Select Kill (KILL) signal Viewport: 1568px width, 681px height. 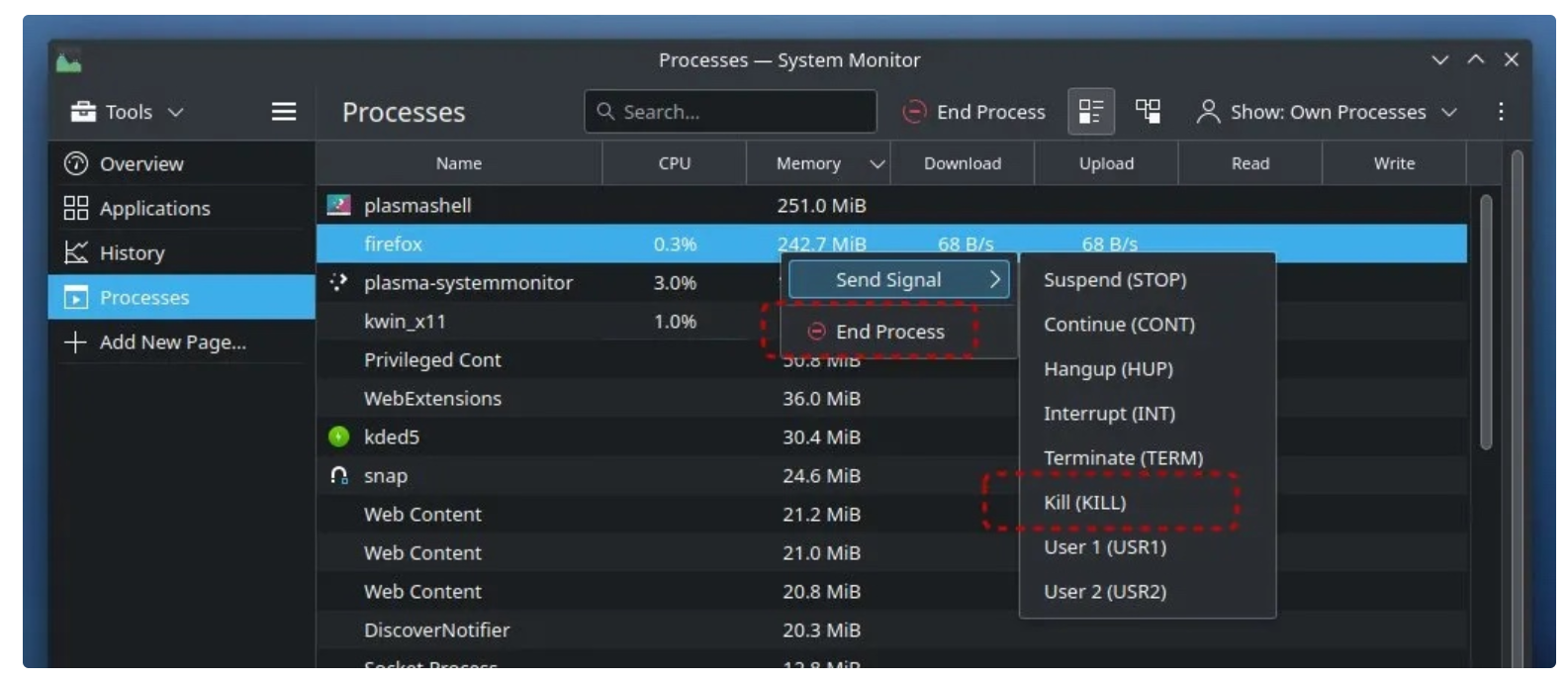pos(1148,503)
